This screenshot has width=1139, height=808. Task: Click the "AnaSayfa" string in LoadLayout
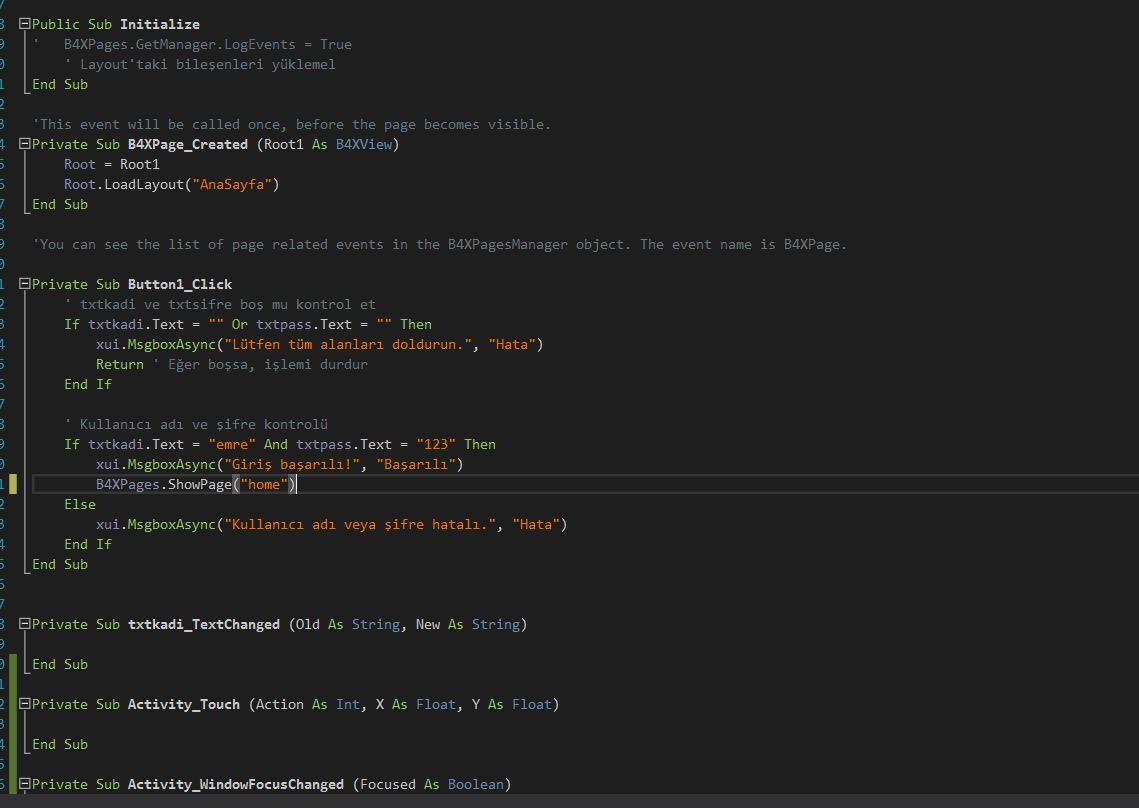pos(236,184)
